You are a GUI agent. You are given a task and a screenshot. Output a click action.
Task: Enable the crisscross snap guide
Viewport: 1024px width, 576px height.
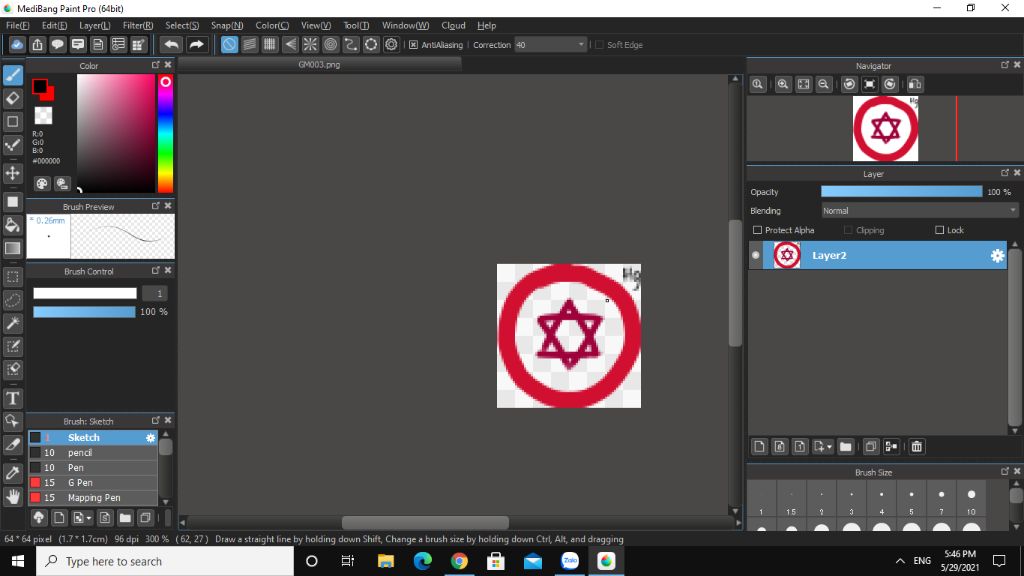tap(270, 44)
